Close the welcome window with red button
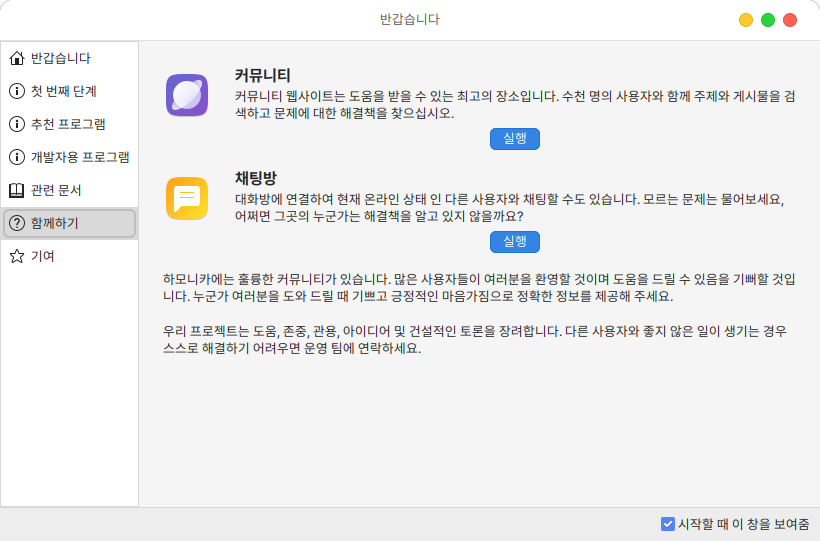This screenshot has height=541, width=820. 790,20
